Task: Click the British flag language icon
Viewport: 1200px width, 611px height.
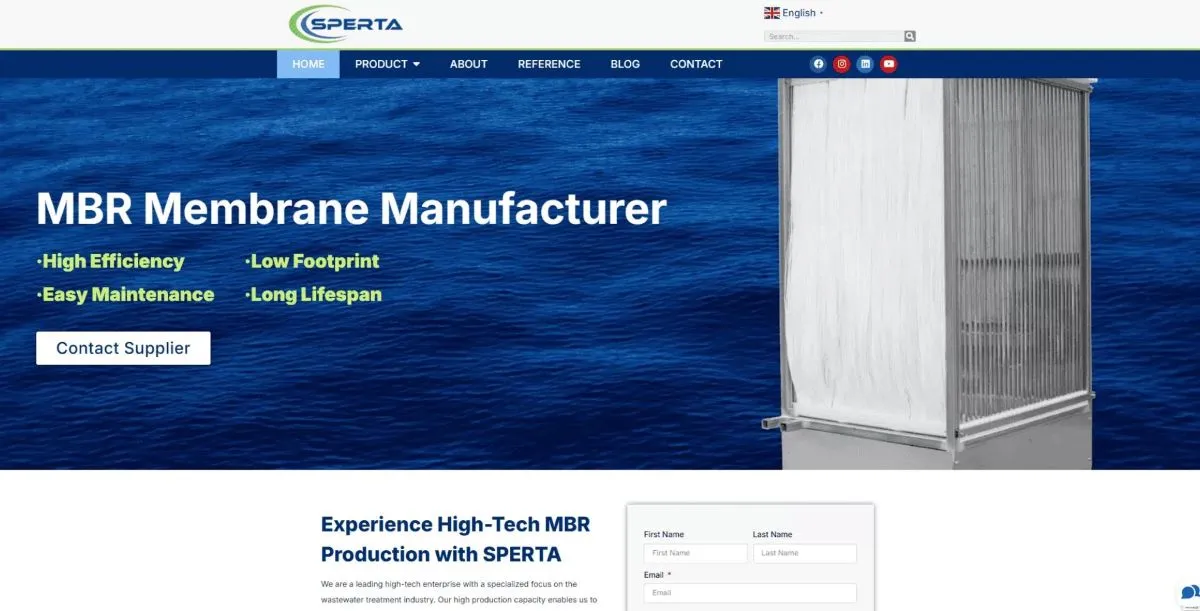Action: point(771,12)
